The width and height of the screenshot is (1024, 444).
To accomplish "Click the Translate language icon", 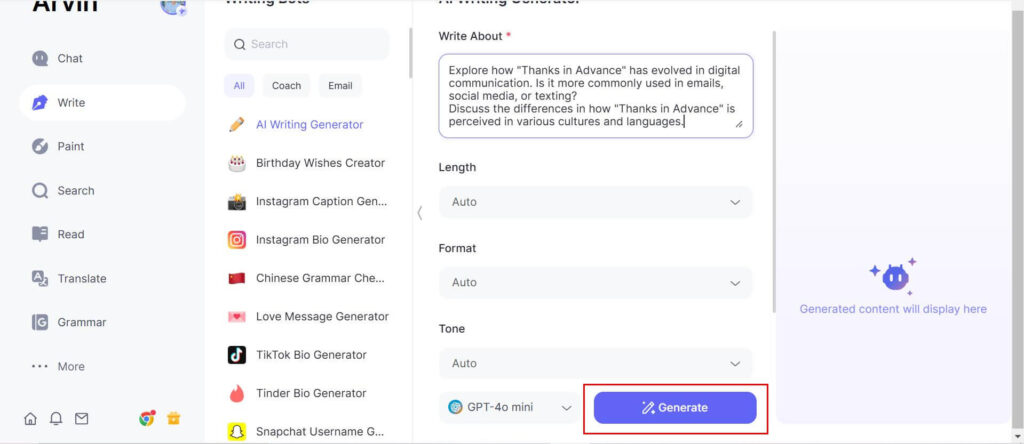I will pyautogui.click(x=40, y=278).
